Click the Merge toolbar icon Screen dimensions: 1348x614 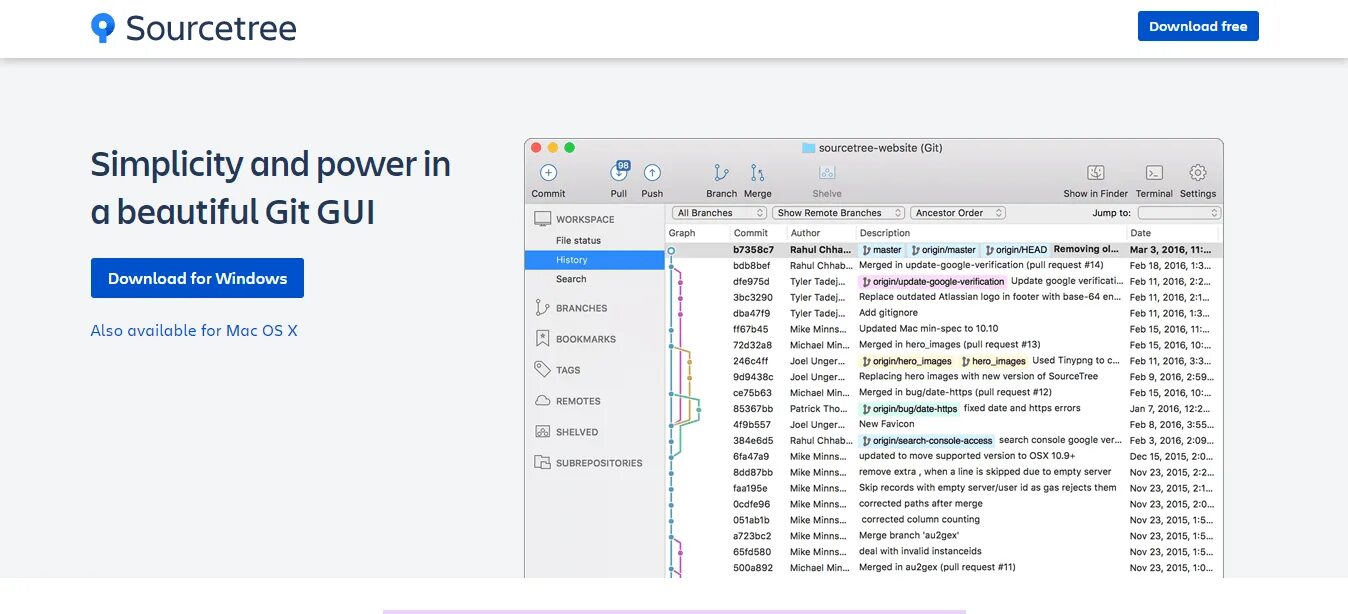point(757,173)
